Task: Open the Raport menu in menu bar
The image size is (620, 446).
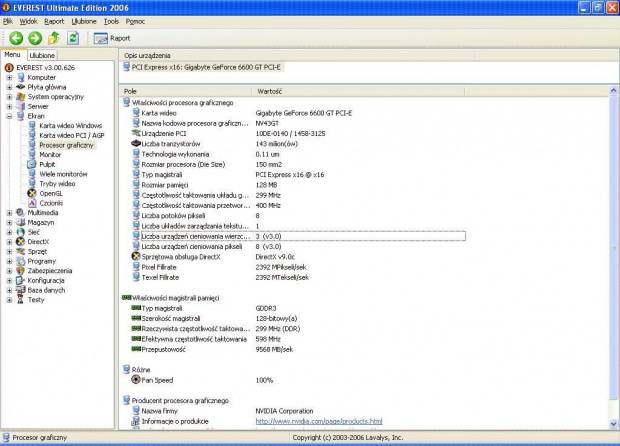Action: (54, 21)
